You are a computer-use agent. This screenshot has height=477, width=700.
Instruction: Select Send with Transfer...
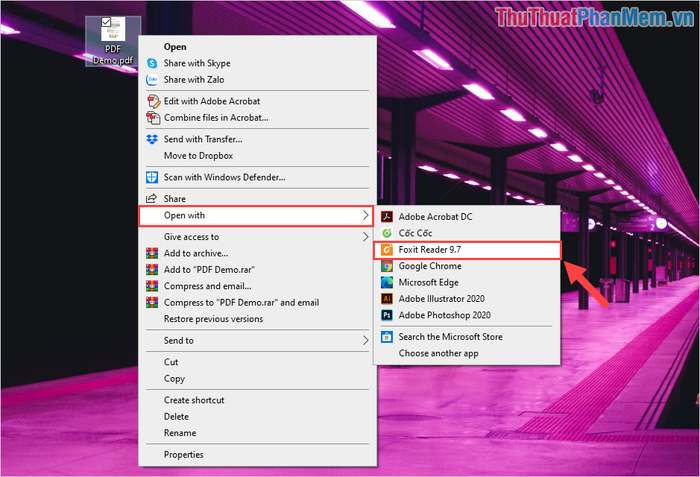click(257, 139)
